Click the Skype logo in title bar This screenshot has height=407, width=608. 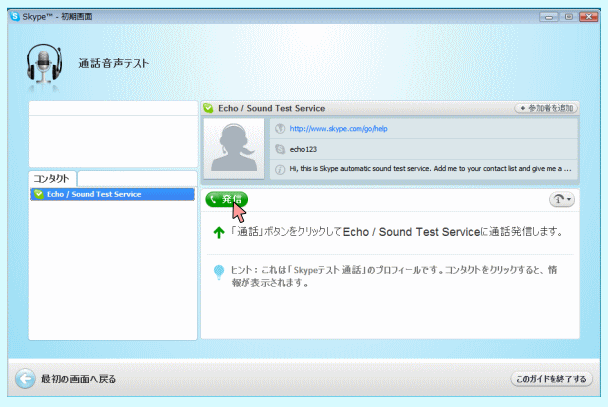coord(15,17)
